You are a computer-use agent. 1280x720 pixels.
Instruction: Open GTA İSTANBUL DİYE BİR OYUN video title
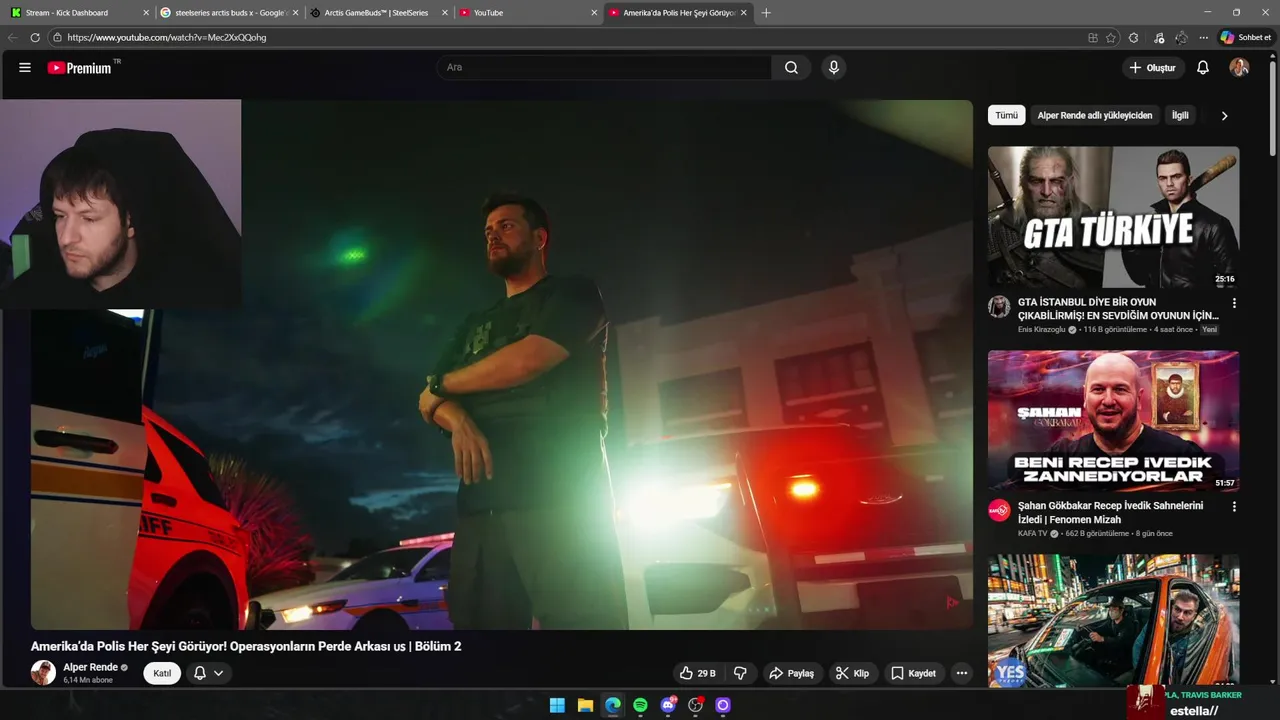click(x=1118, y=308)
